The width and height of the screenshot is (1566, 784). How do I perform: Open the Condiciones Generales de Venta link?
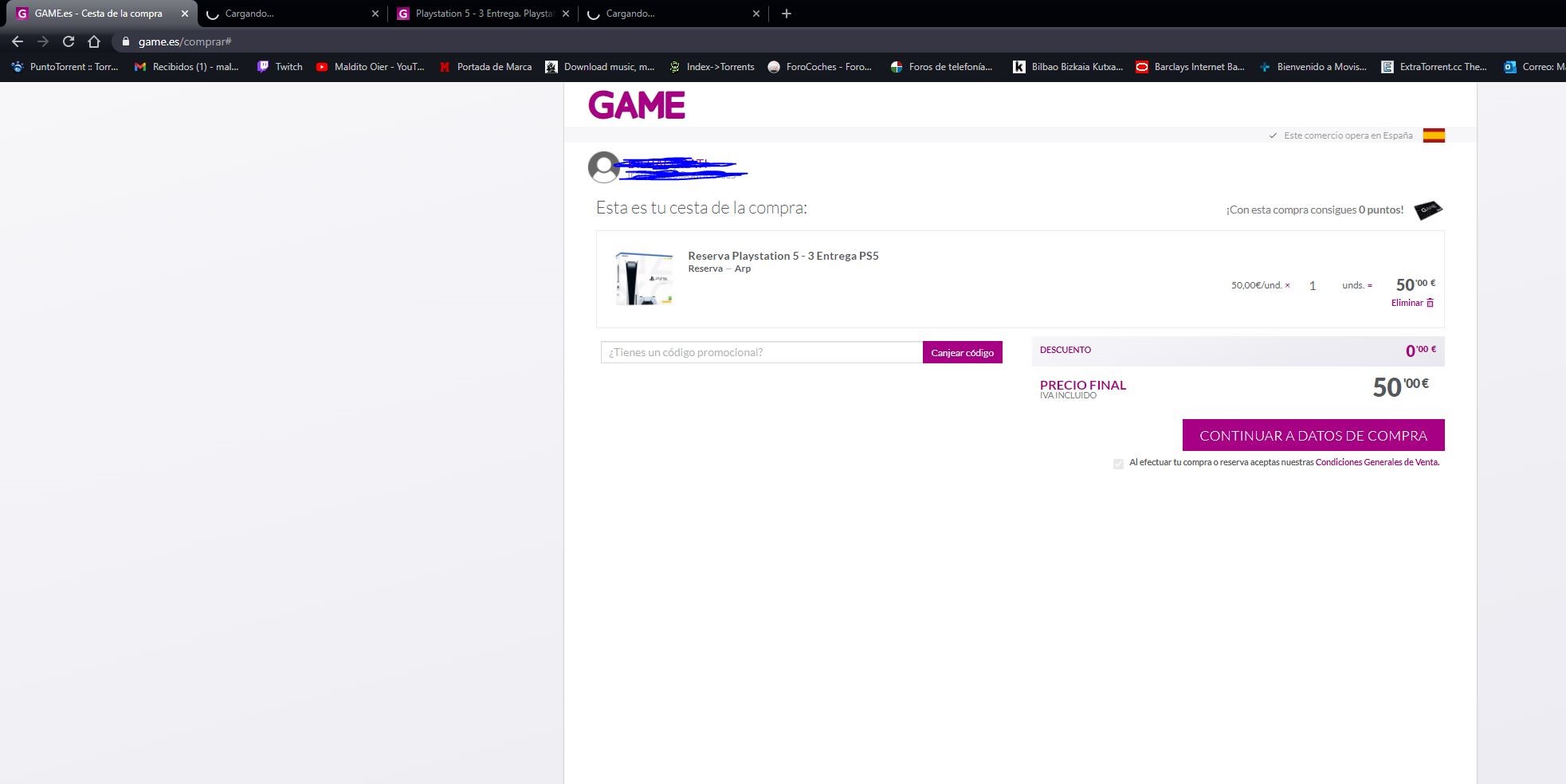1377,462
